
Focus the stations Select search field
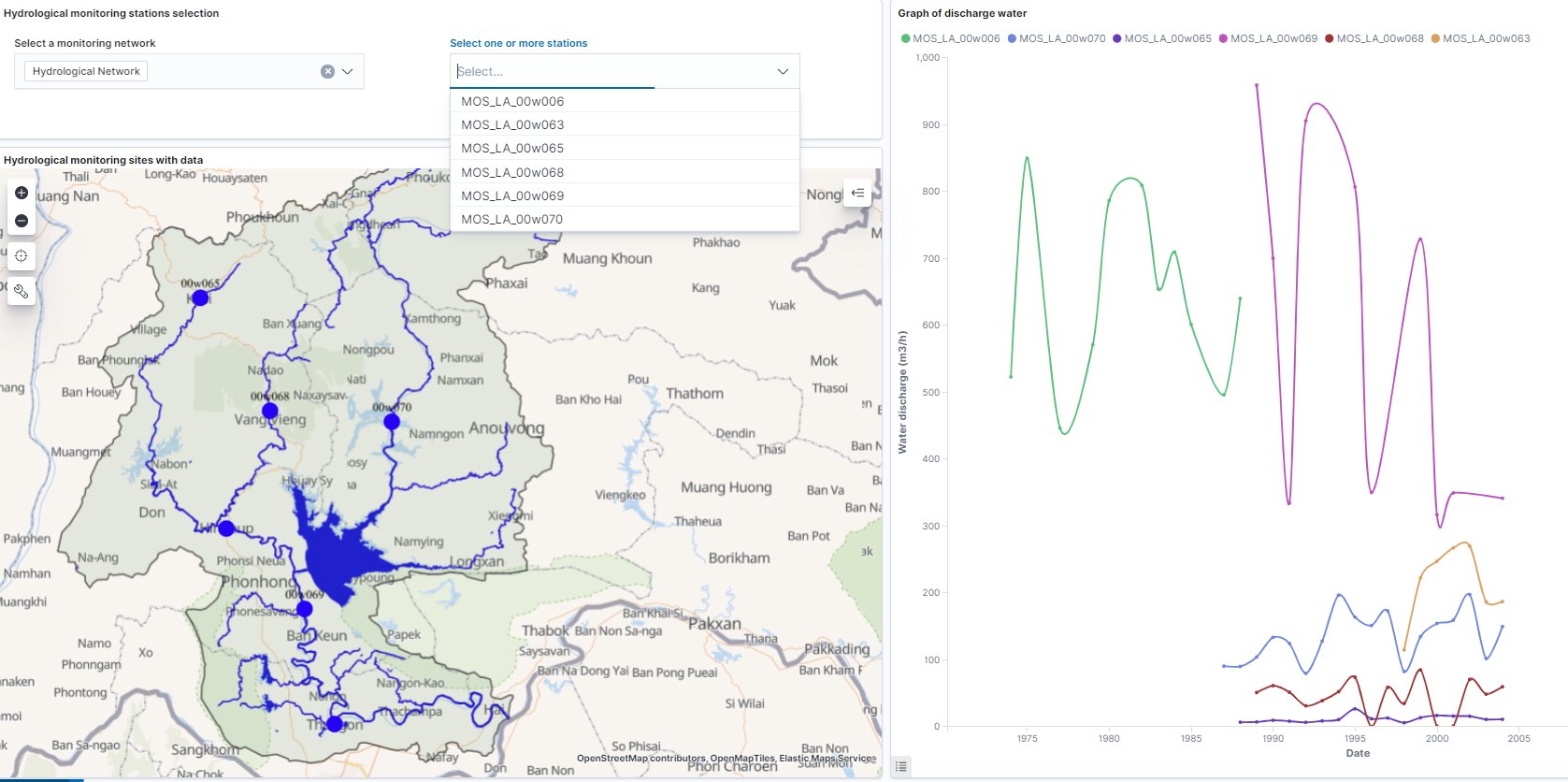(608, 71)
